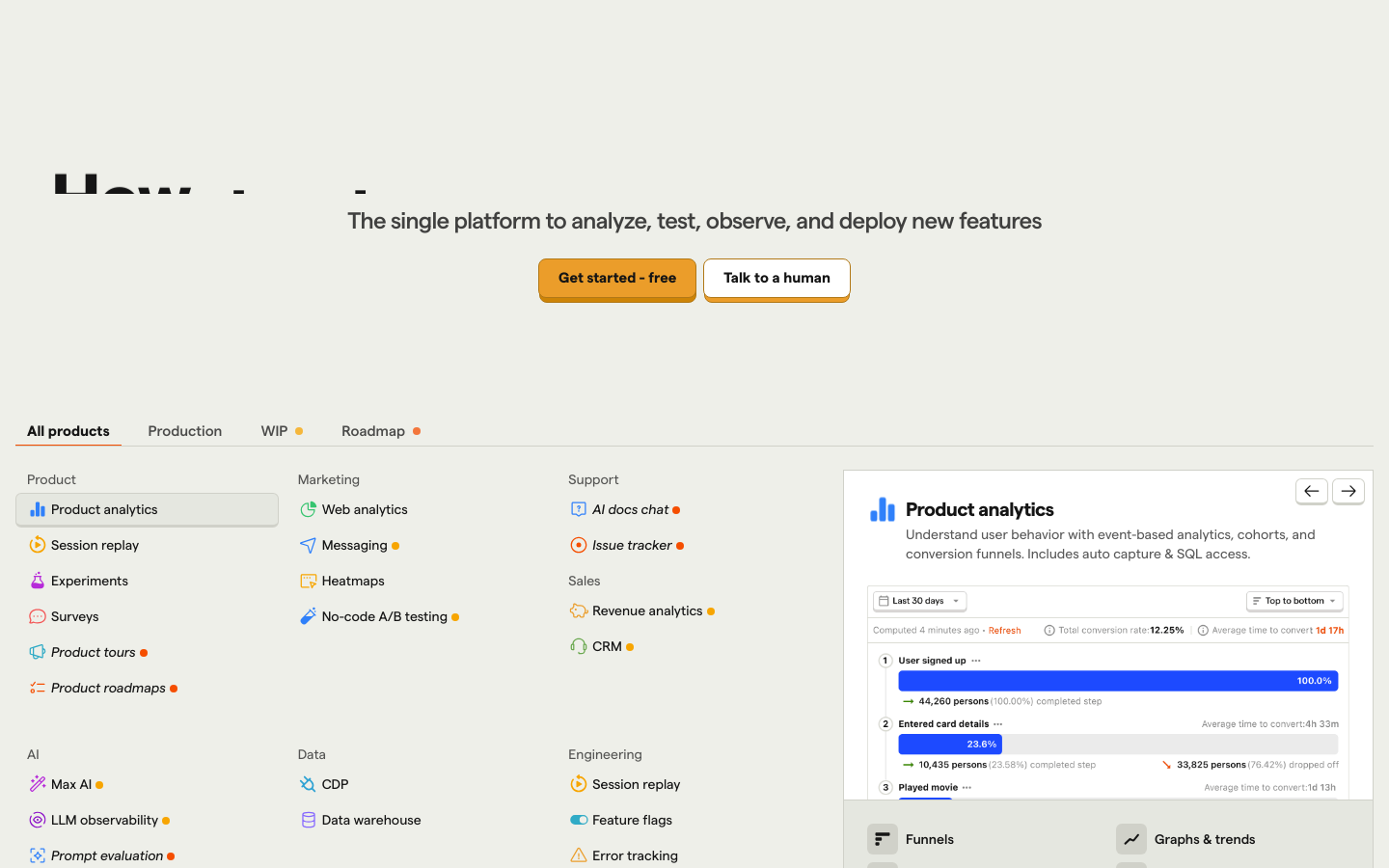Switch to the Production tab
Viewport: 1389px width, 868px height.
click(184, 431)
